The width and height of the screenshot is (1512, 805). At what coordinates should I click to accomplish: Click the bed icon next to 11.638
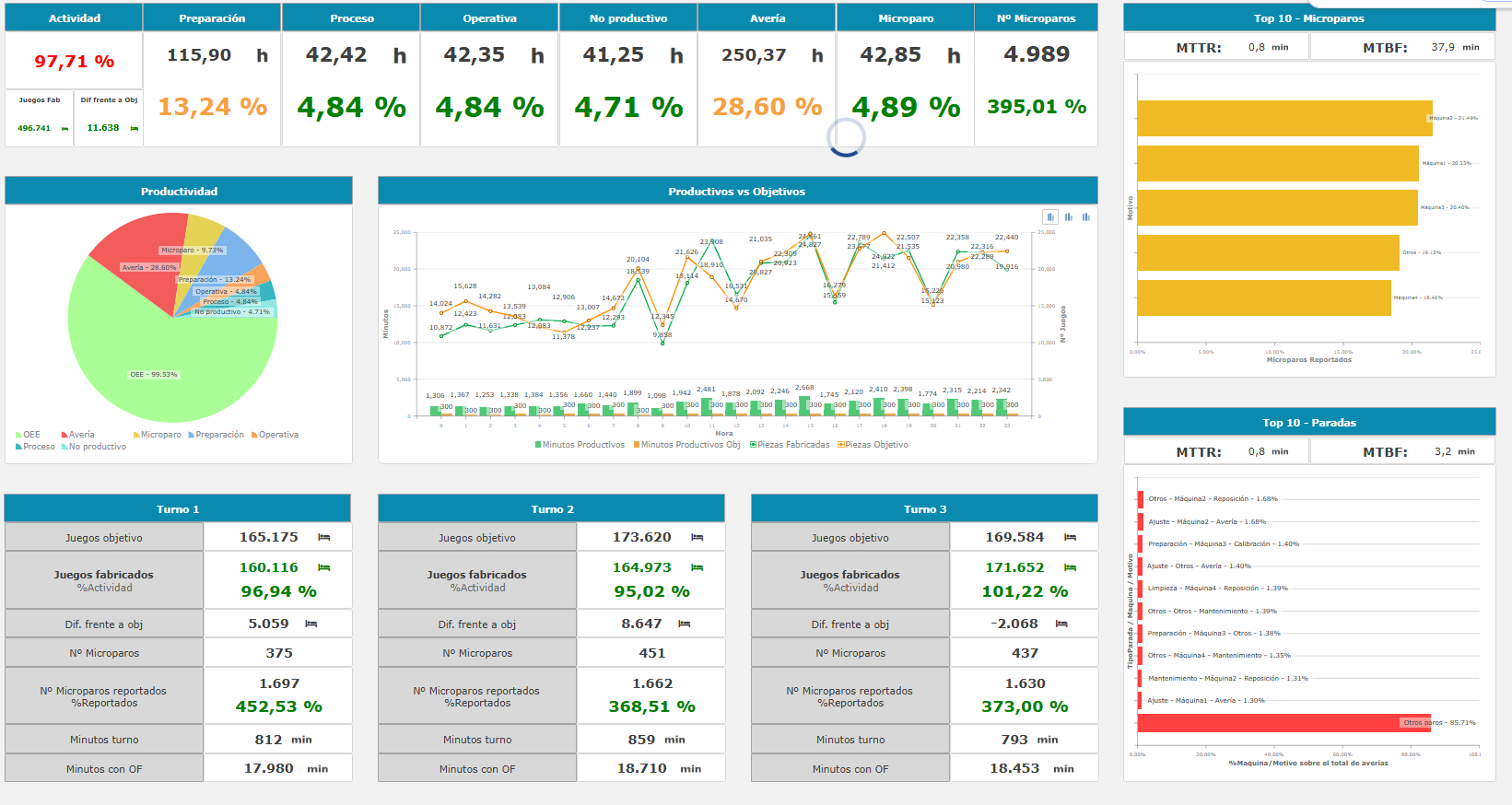click(135, 129)
